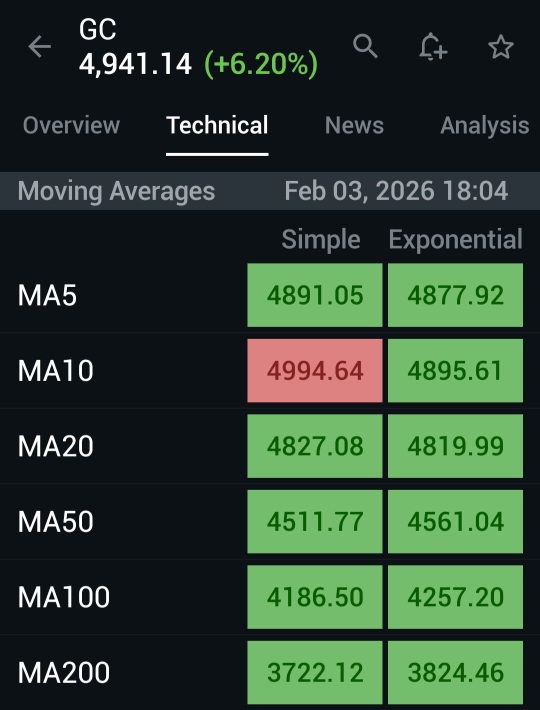Viewport: 540px width, 710px height.
Task: Tap the MA200 row label
Action: (64, 672)
